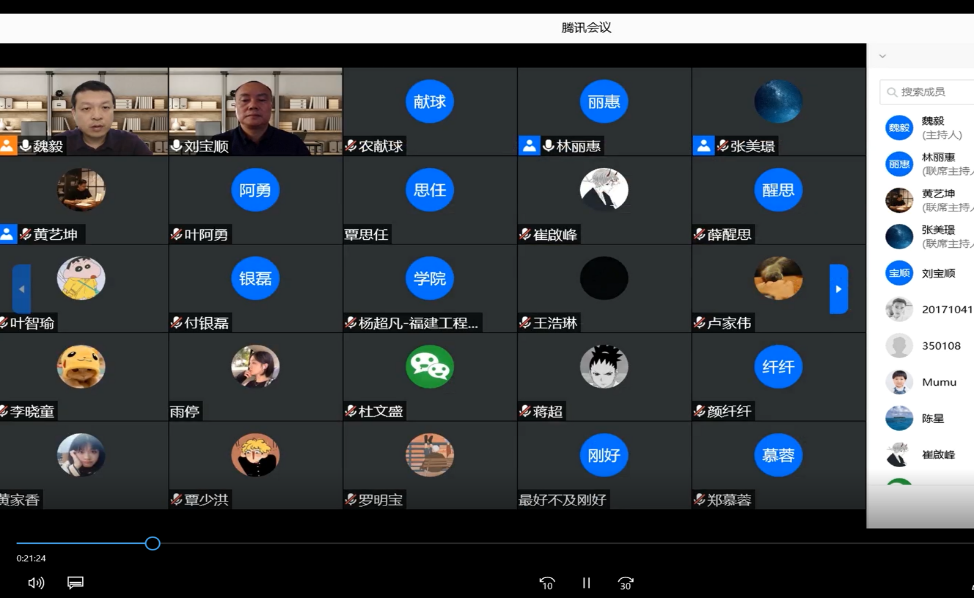Click the starry sky avatar on 张美璟's tile
The height and width of the screenshot is (598, 974).
coord(778,101)
